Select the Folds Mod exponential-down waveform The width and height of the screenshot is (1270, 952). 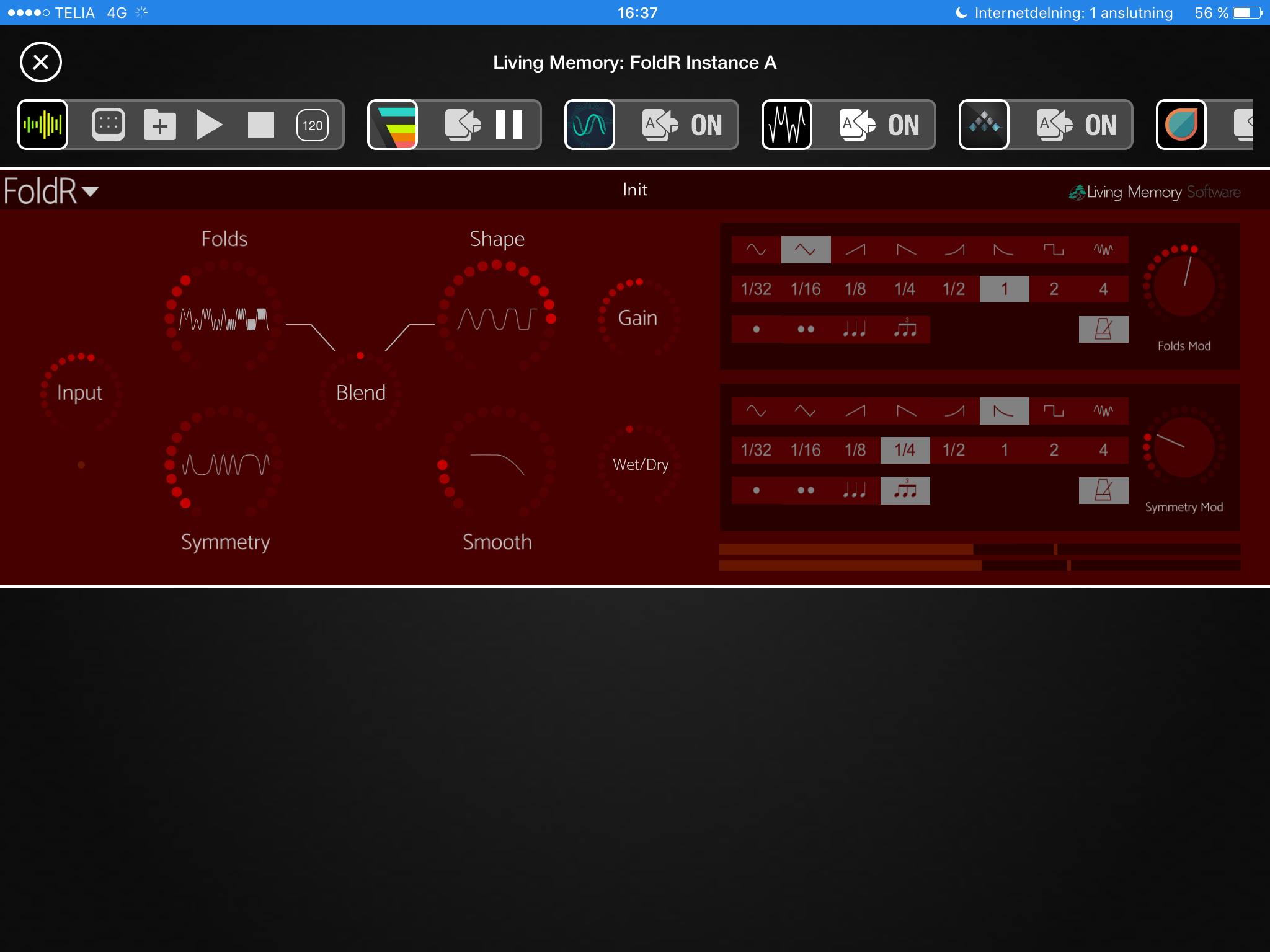[1005, 250]
